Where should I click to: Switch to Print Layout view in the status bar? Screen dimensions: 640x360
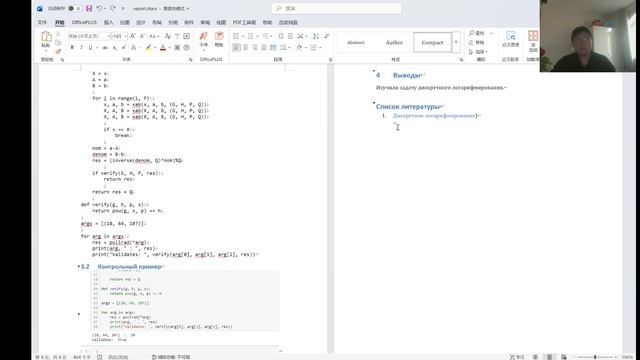[549, 357]
